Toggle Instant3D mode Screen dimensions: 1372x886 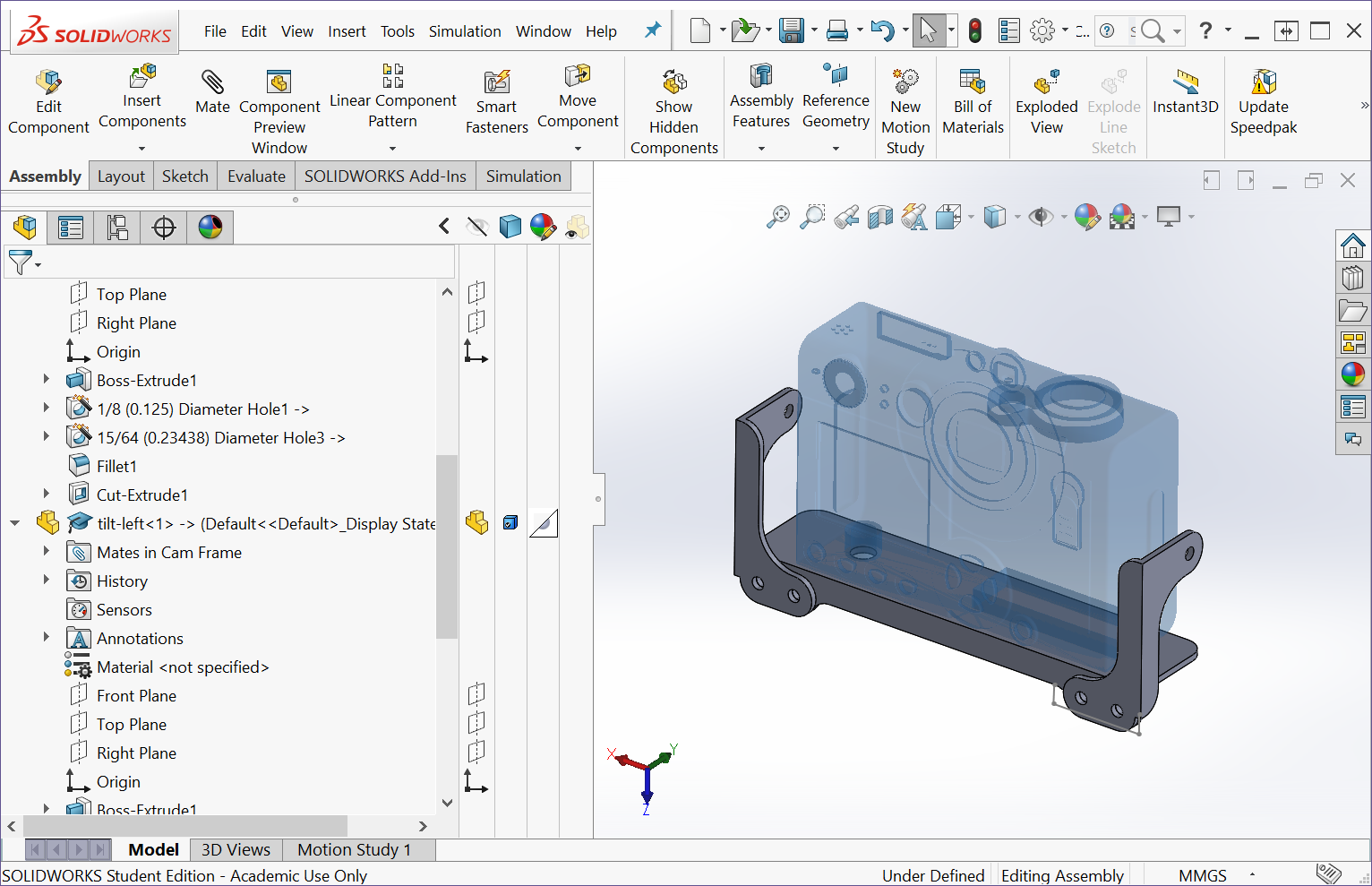pos(1186,92)
